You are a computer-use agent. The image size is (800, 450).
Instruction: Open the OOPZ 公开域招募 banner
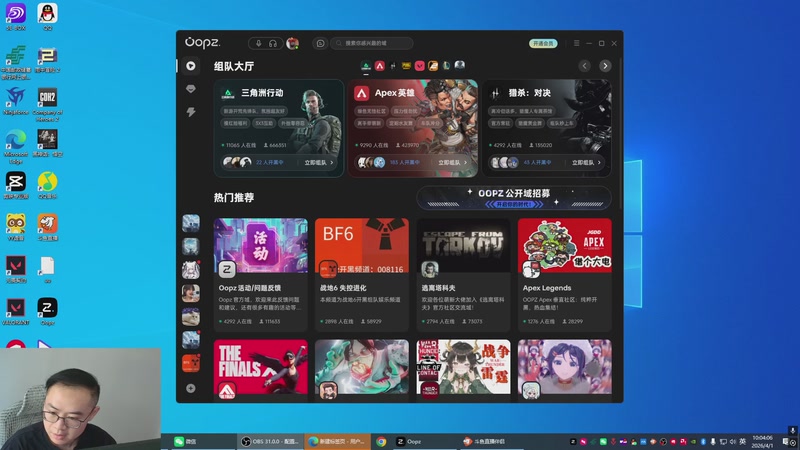[514, 198]
